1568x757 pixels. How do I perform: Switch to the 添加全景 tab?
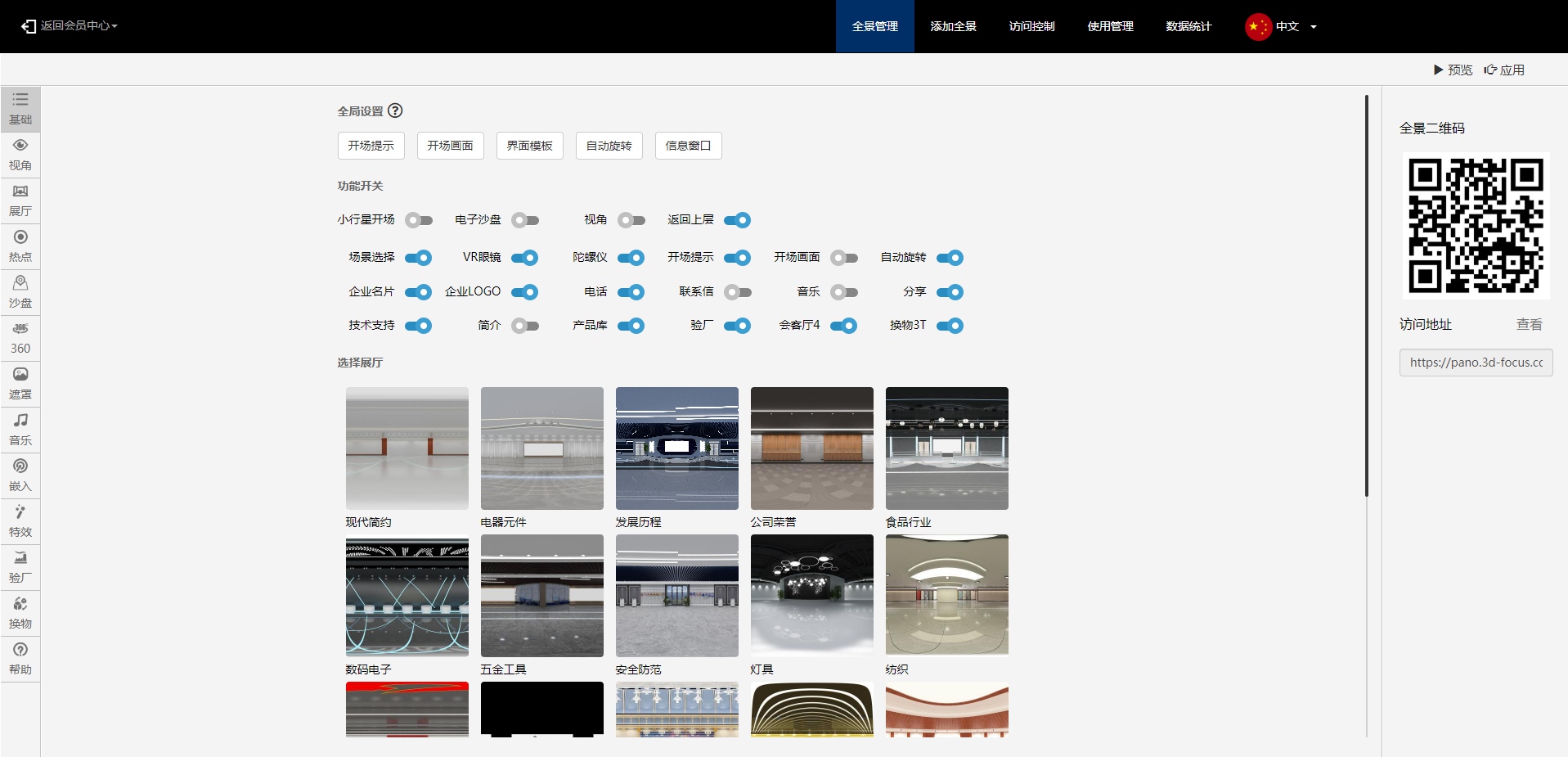click(953, 26)
